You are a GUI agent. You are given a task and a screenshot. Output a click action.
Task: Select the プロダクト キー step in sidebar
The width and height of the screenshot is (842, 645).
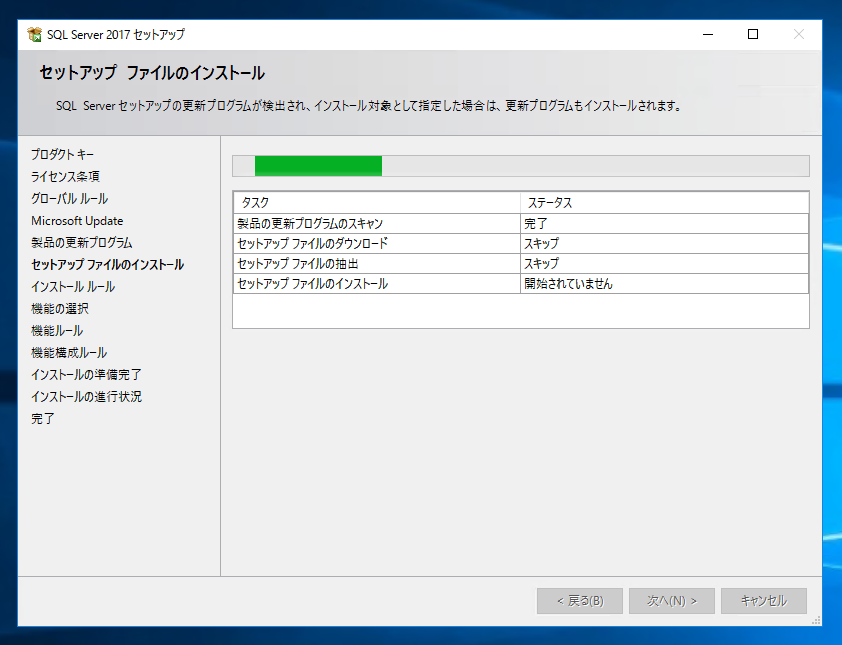click(x=62, y=155)
